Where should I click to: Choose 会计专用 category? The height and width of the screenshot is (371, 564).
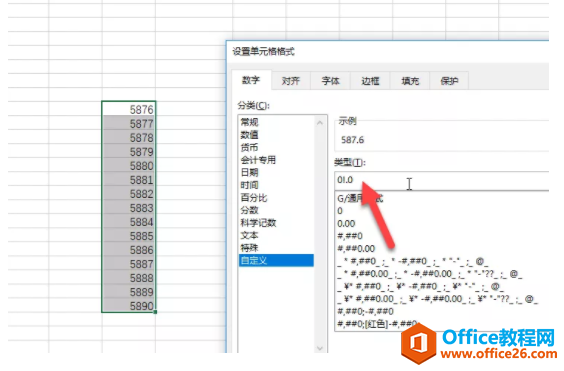(x=276, y=160)
